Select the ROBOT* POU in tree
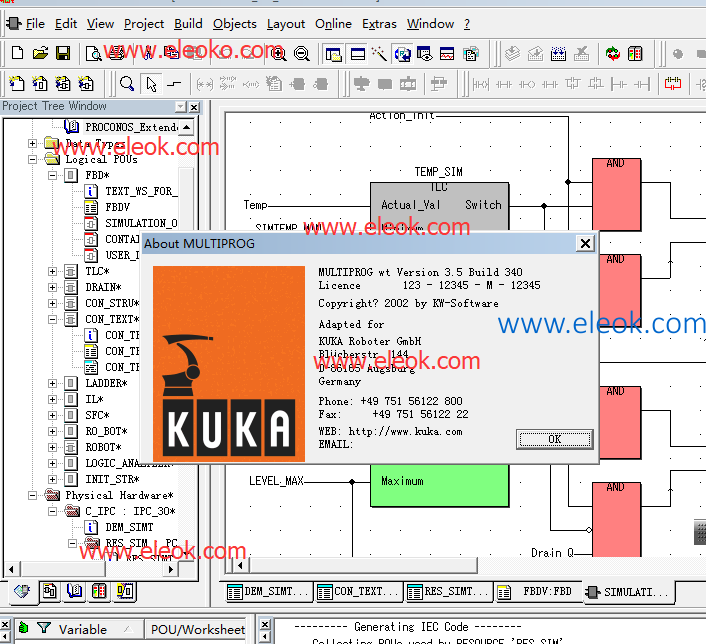Screen dimensions: 706x644 (x=103, y=447)
